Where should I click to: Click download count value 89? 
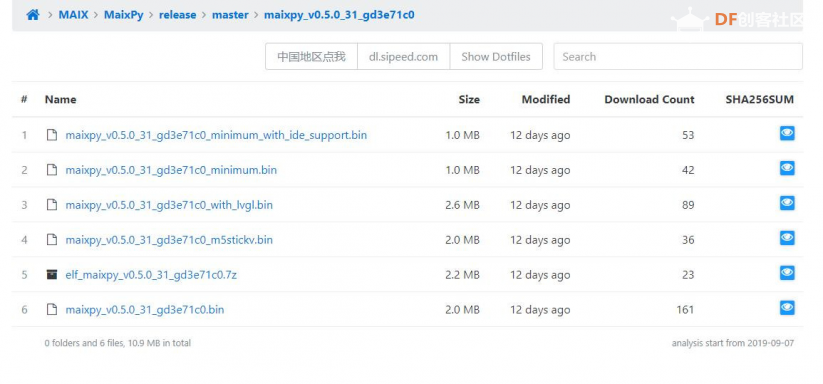click(688, 205)
